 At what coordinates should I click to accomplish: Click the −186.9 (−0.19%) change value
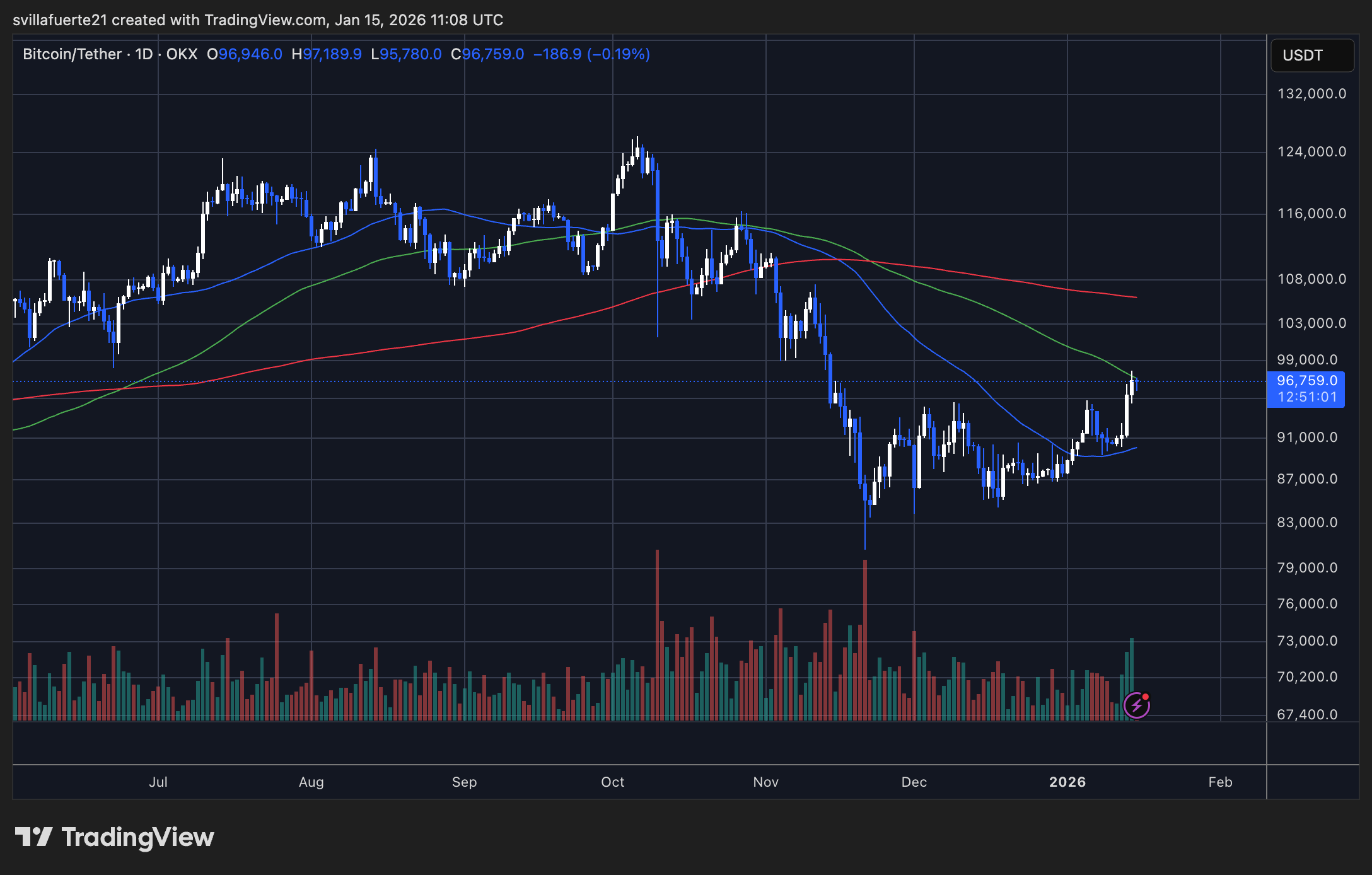click(x=591, y=54)
